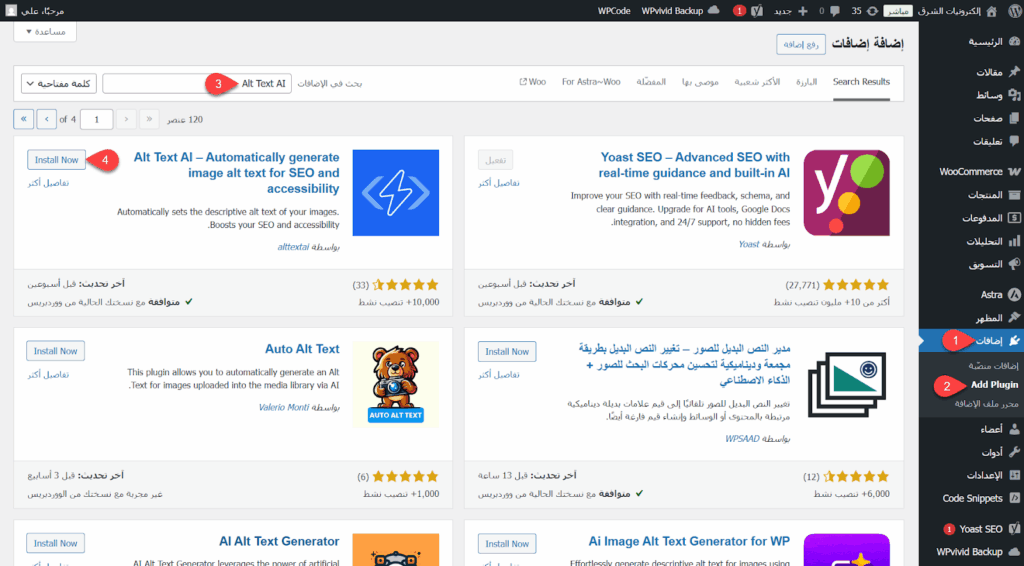1024x566 pixels.
Task: Click the brush icon beside المظهر
Action: click(1014, 318)
